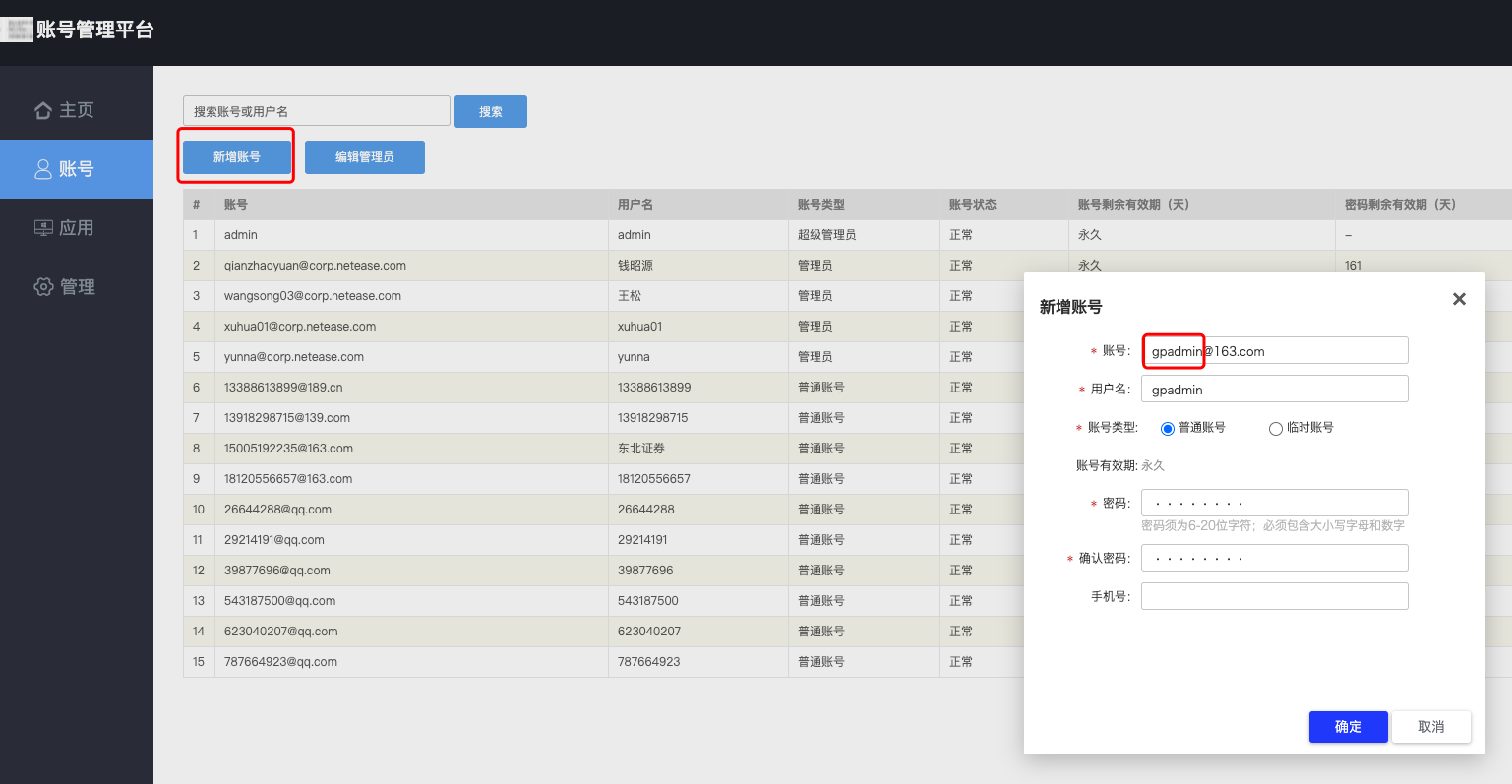
Task: Click the empty 手机号 field
Action: click(x=1274, y=596)
